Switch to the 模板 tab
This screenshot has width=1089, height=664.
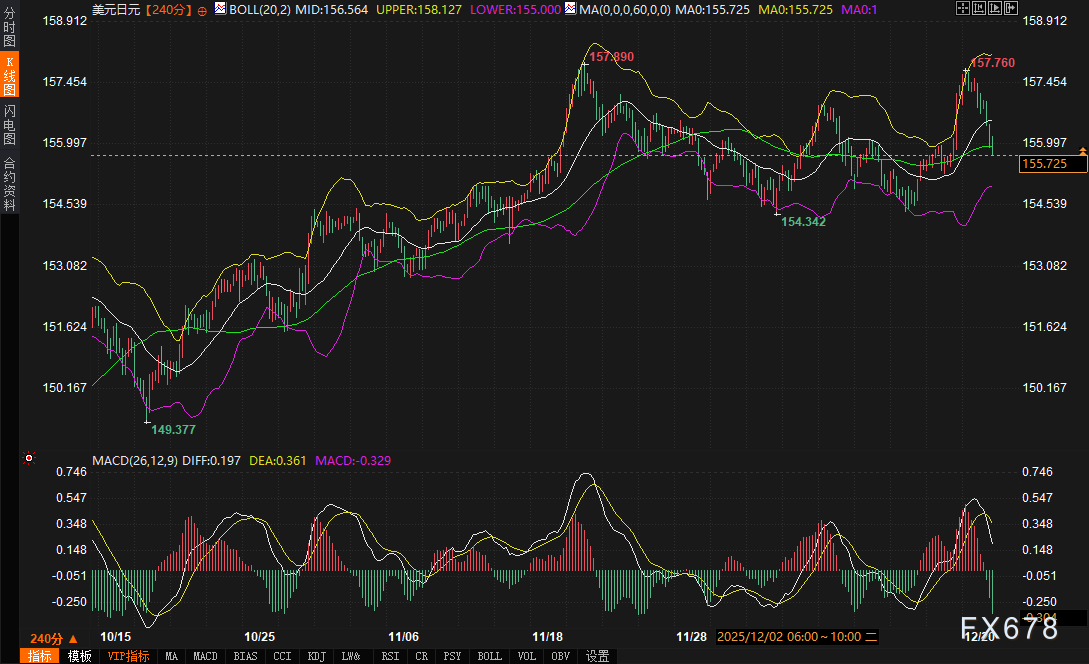click(x=80, y=656)
